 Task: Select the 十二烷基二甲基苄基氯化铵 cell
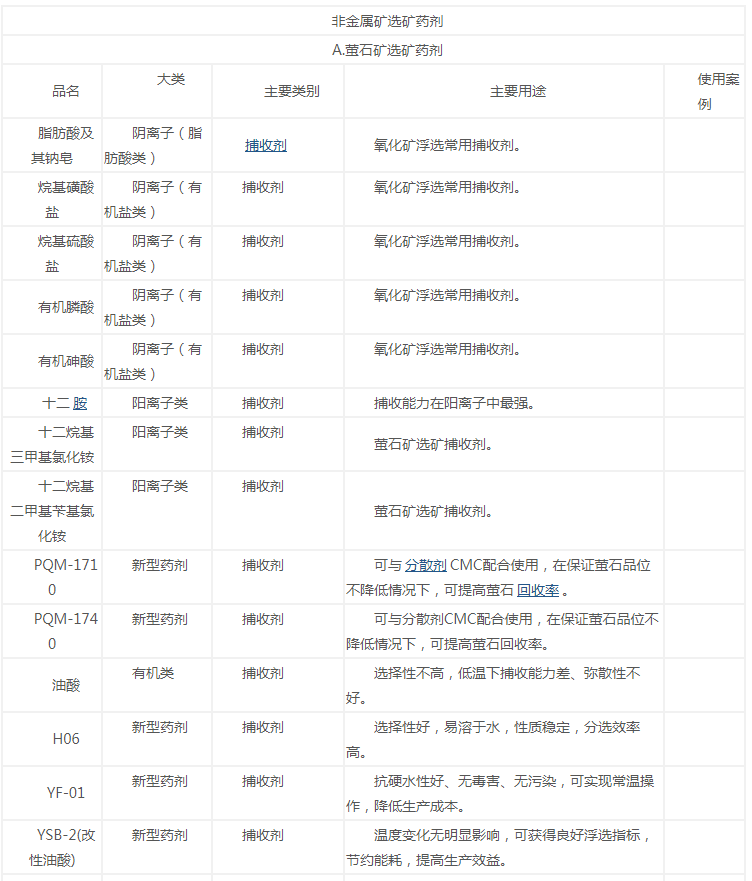click(x=52, y=511)
